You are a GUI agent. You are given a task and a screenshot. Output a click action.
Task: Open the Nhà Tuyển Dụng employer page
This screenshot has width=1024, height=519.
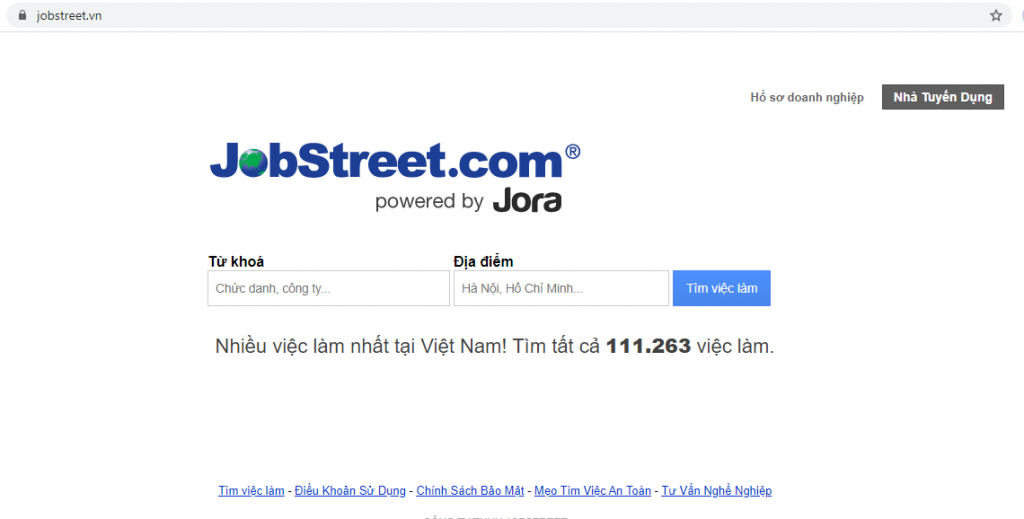(x=942, y=97)
